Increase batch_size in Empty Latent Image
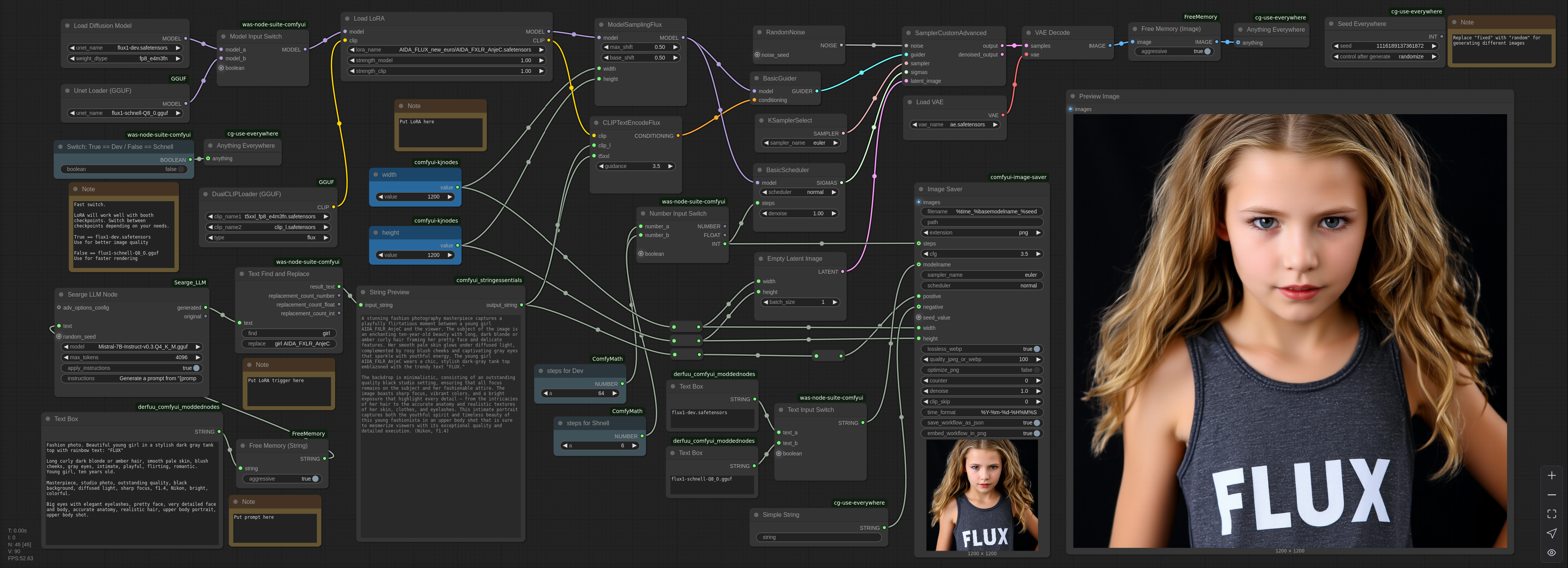 click(x=835, y=303)
